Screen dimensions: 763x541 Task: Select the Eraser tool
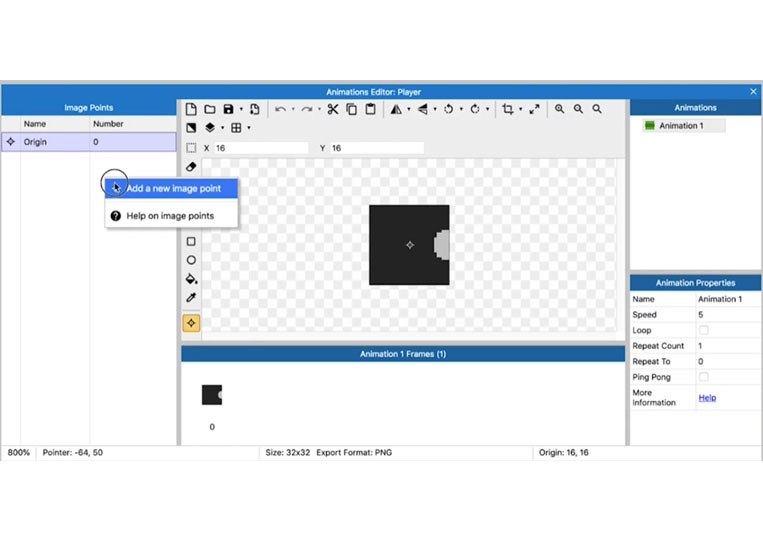coord(191,167)
